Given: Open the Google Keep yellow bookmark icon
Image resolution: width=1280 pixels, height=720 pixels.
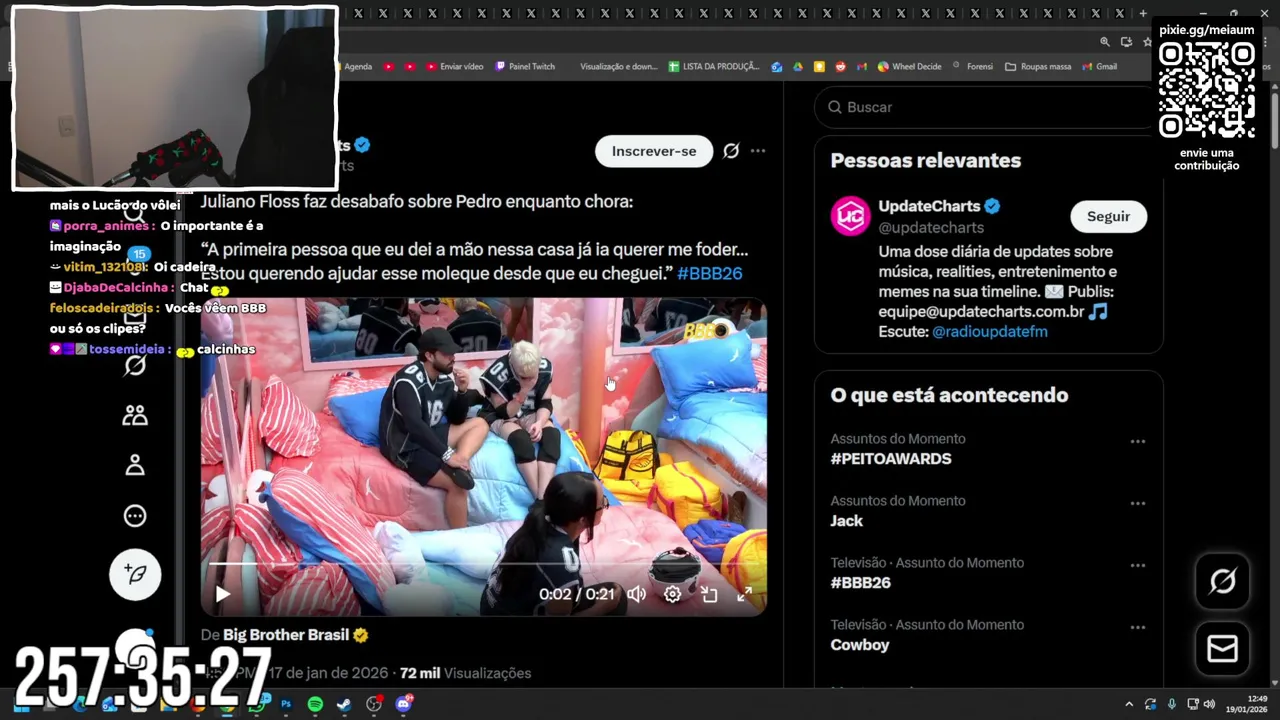Looking at the screenshot, I should pos(819,67).
